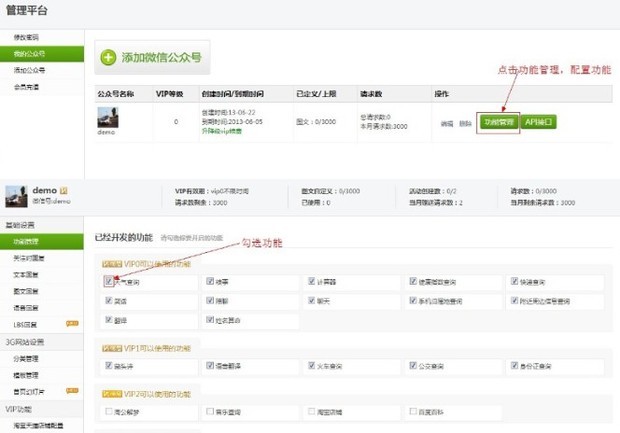Uncheck the 天气查询 feature checkbox
This screenshot has width=620, height=433.
click(108, 281)
